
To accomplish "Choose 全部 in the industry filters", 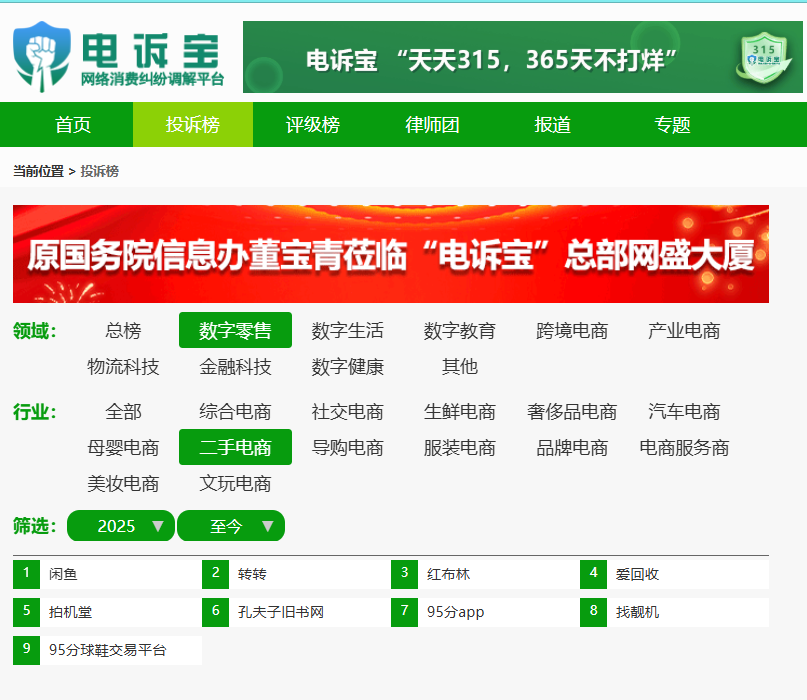I will tap(123, 412).
